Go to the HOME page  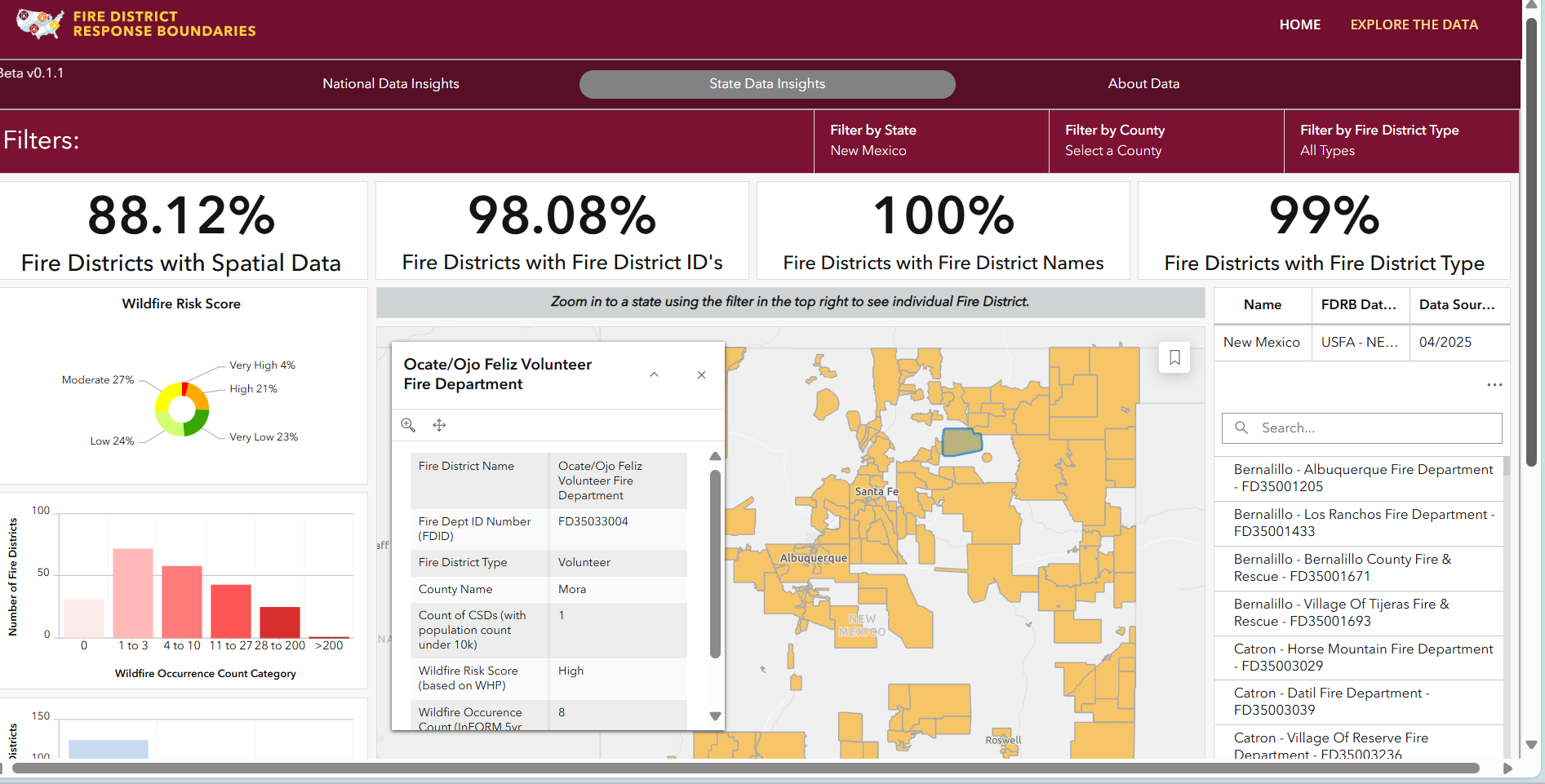(x=1299, y=24)
